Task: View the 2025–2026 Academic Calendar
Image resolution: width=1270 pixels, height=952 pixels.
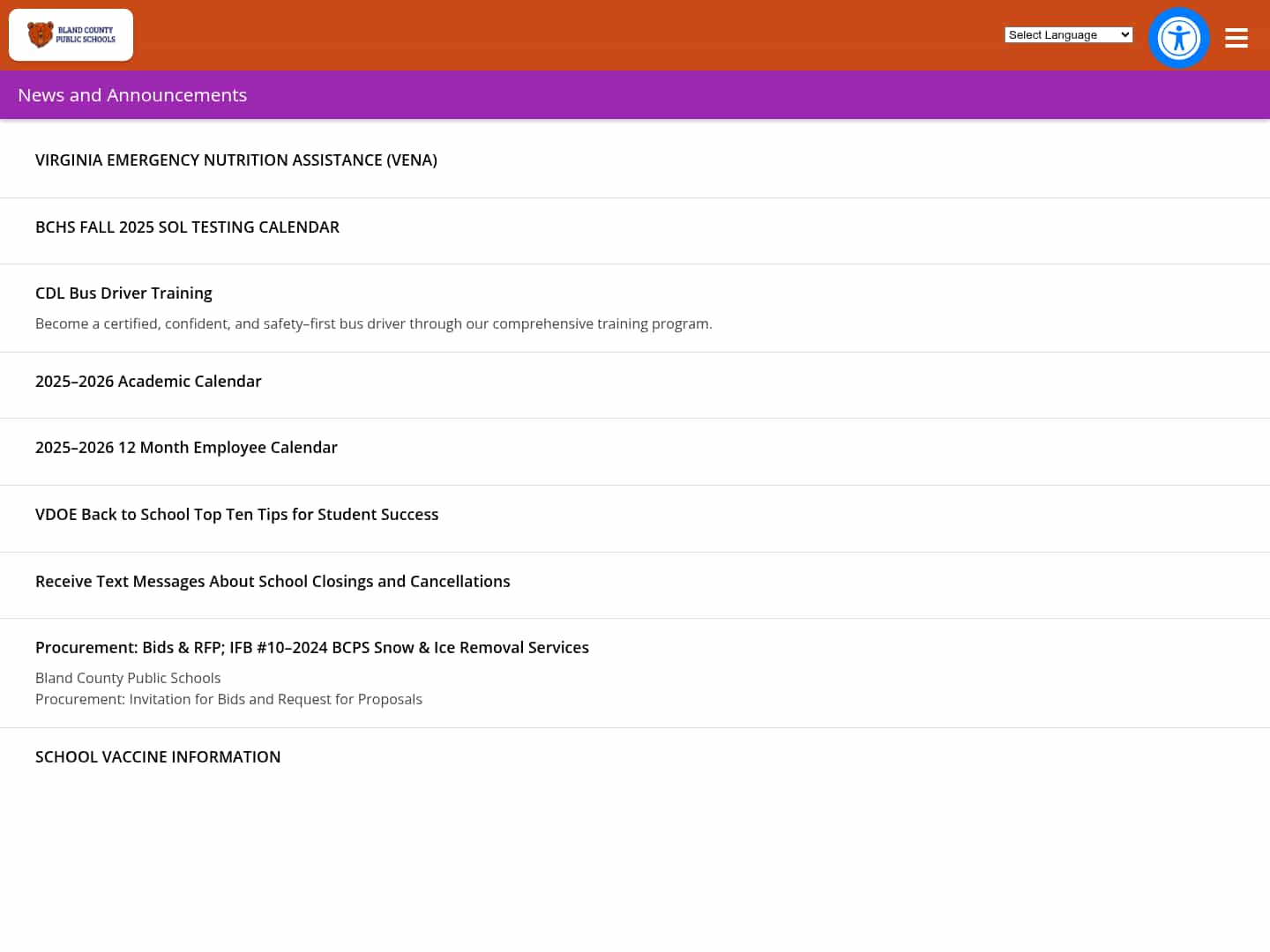Action: tap(148, 382)
